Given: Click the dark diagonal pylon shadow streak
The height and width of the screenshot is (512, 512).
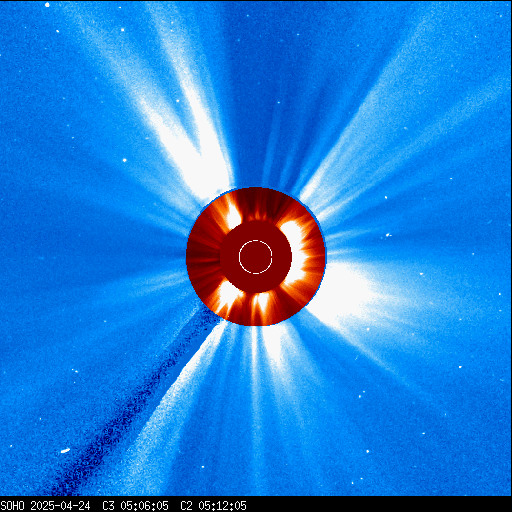Looking at the screenshot, I should 133,403.
